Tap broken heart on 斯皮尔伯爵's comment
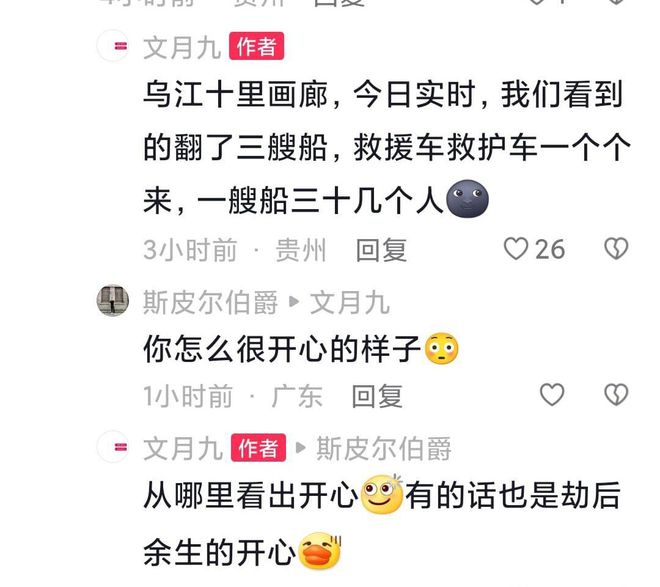Viewport: 660px width, 587px height. click(x=616, y=395)
